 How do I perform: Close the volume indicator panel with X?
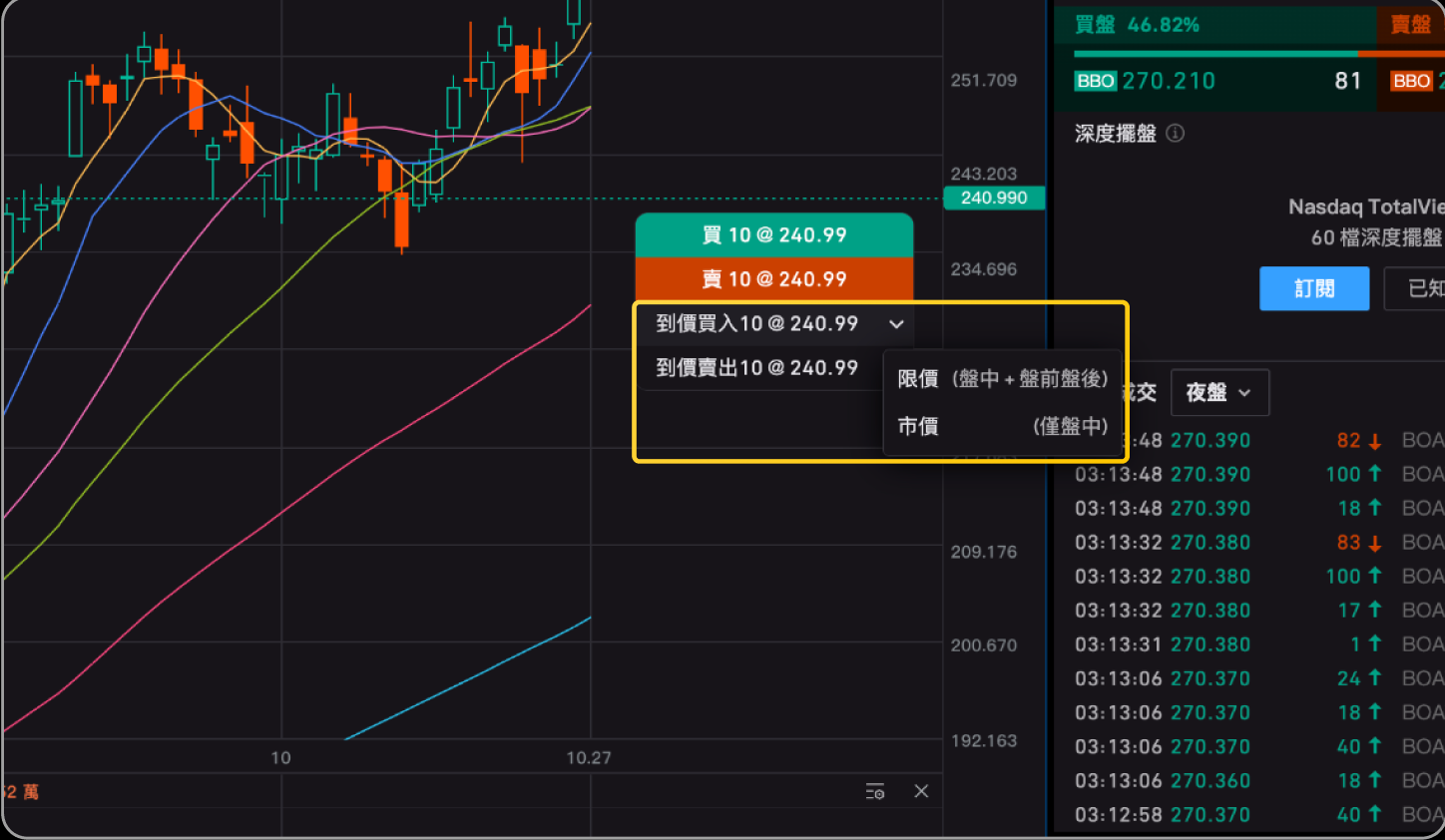point(921,791)
